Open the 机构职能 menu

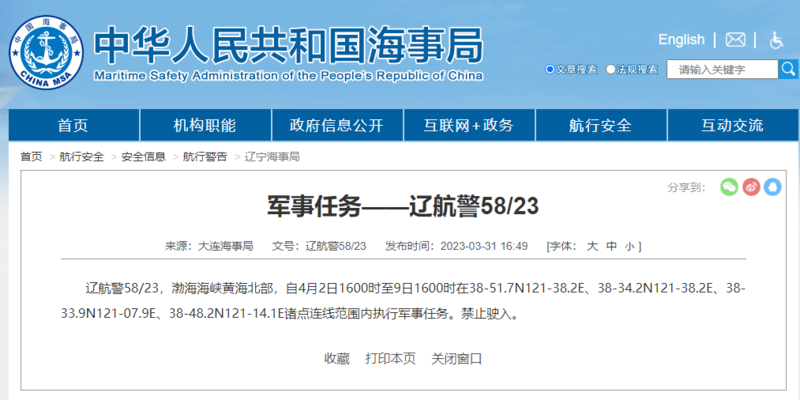click(x=204, y=125)
